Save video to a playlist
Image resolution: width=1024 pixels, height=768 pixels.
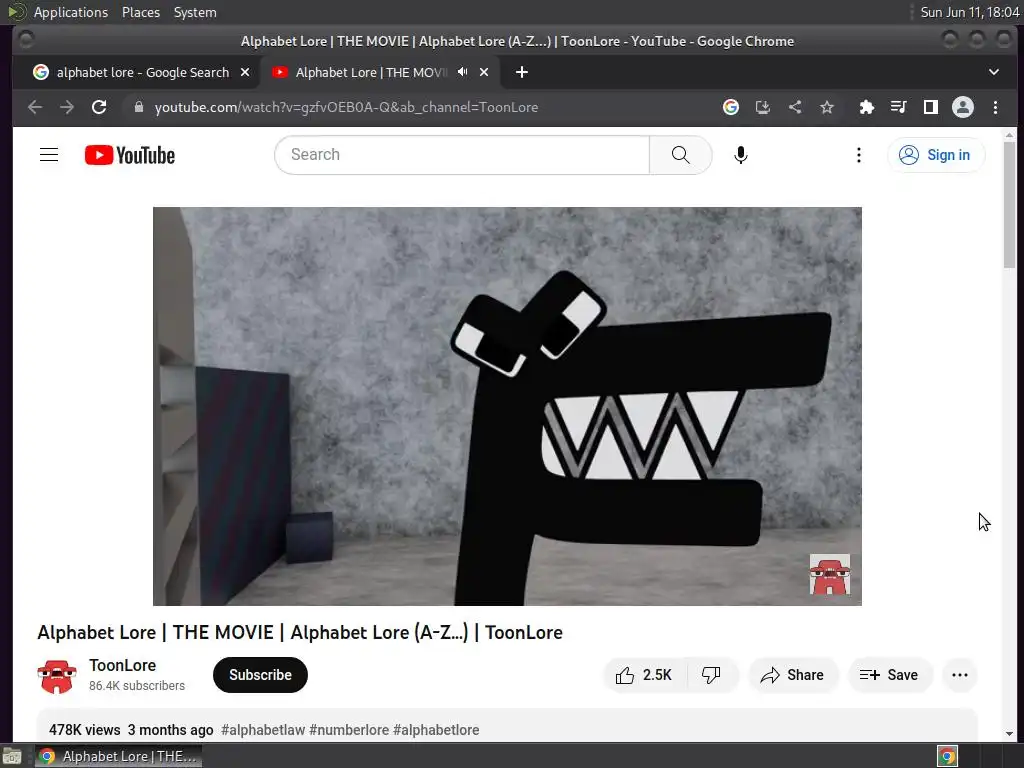point(889,675)
